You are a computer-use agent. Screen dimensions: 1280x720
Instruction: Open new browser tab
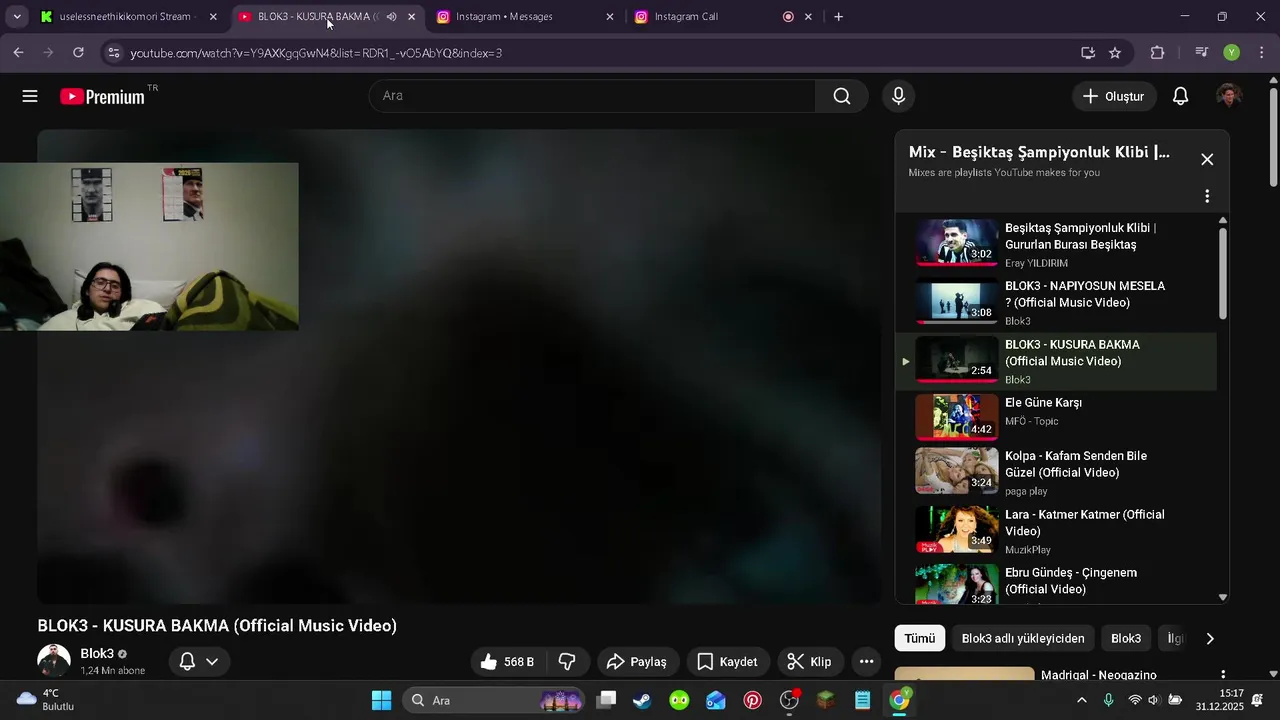[838, 17]
